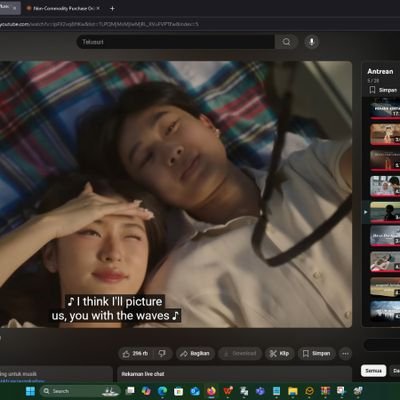Dislike the video with thumbs-down icon
The image size is (400, 400).
(x=163, y=354)
